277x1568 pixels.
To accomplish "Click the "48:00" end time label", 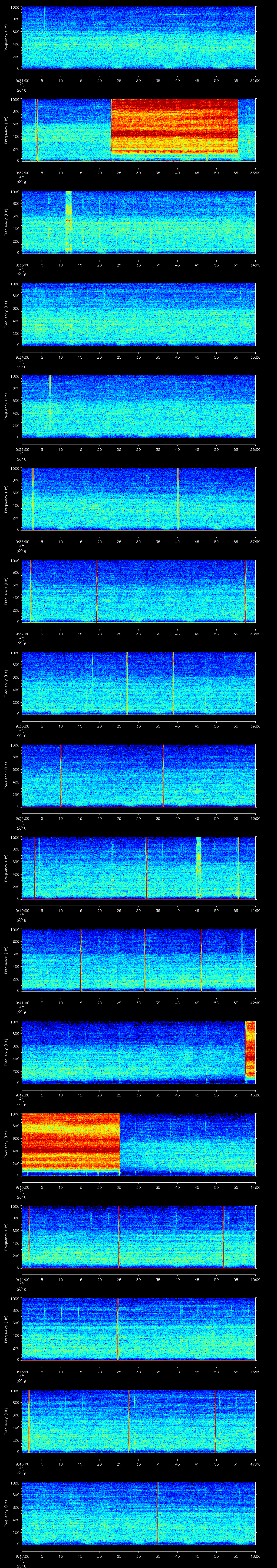I will pyautogui.click(x=255, y=1556).
